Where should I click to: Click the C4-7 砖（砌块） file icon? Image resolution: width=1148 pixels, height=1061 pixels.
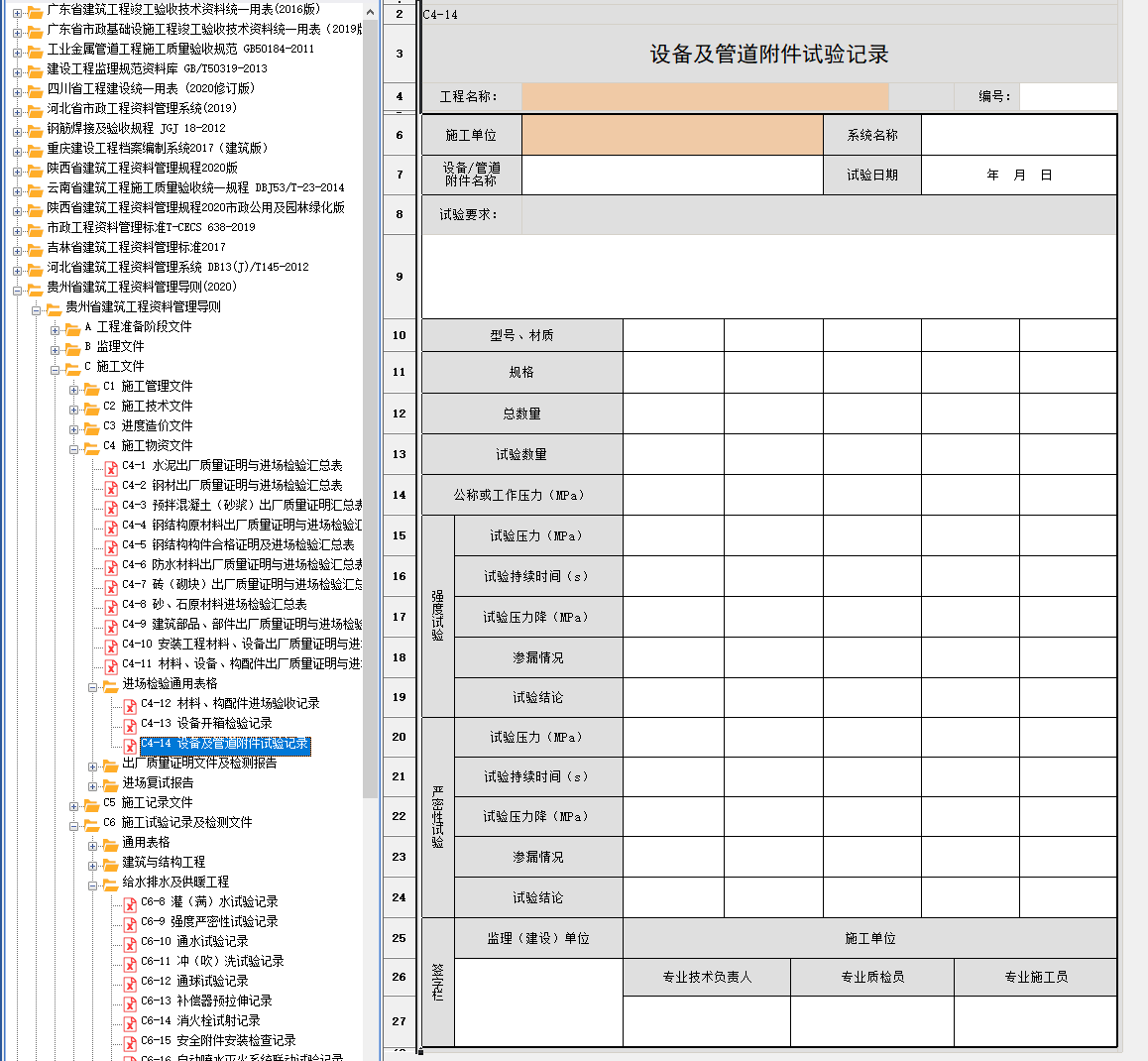click(x=111, y=586)
